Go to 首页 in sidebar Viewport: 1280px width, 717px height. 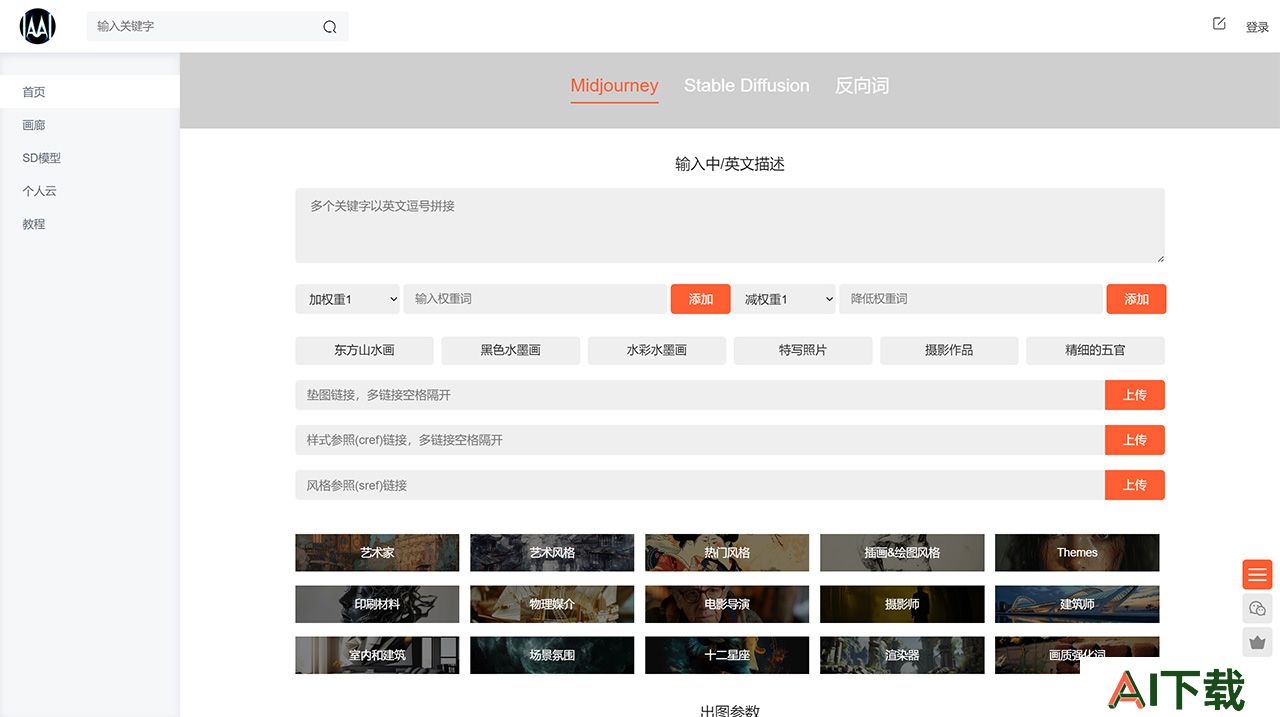point(90,92)
